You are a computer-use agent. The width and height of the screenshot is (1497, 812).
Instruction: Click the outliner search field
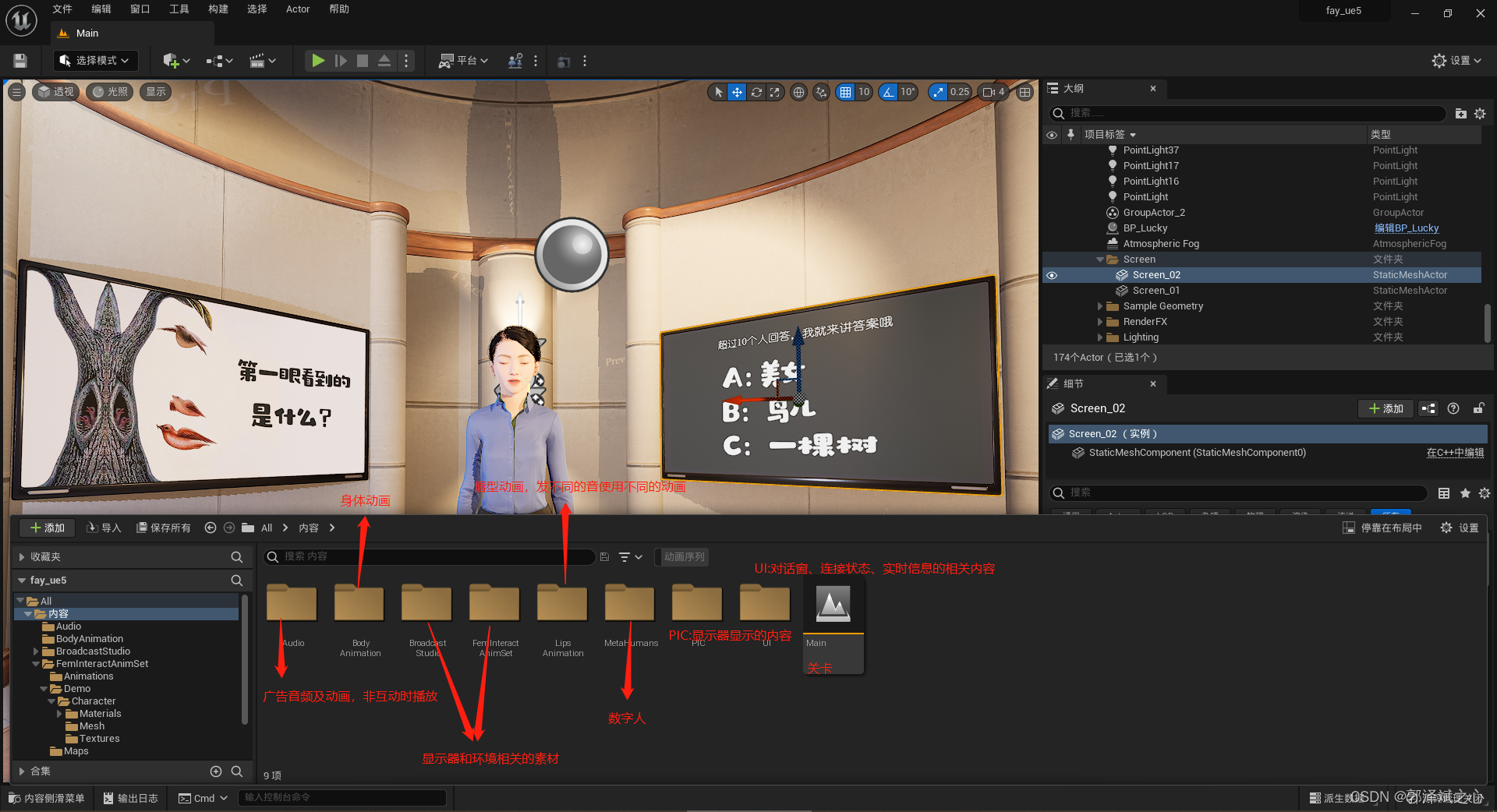click(x=1247, y=114)
